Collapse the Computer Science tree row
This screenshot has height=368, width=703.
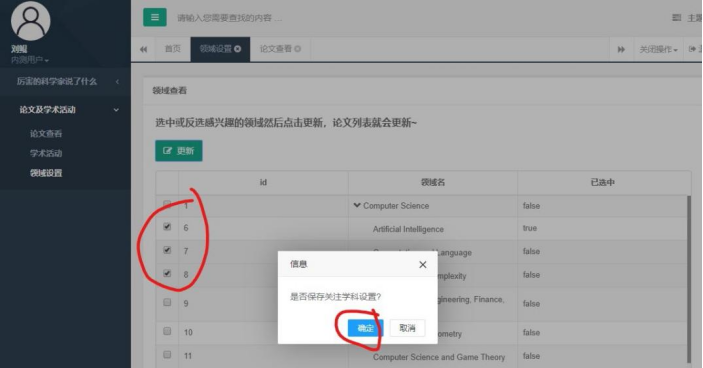click(x=357, y=205)
